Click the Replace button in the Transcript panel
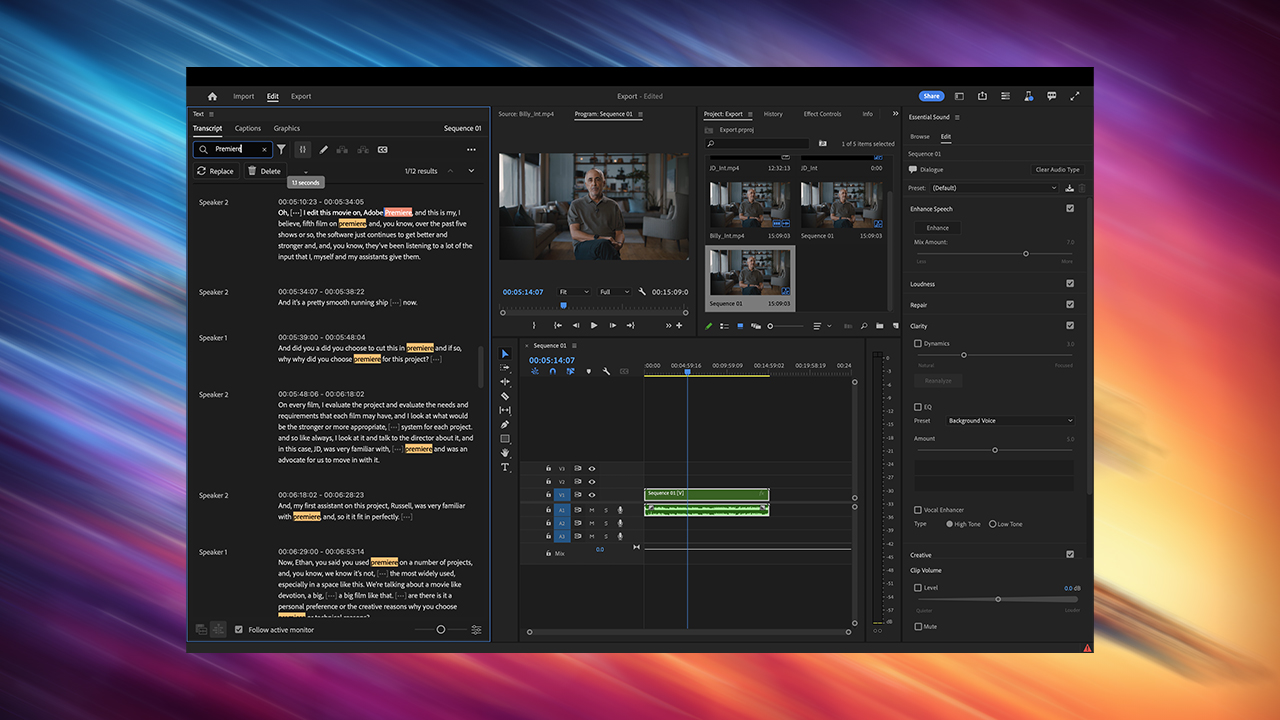This screenshot has width=1280, height=720. 217,170
